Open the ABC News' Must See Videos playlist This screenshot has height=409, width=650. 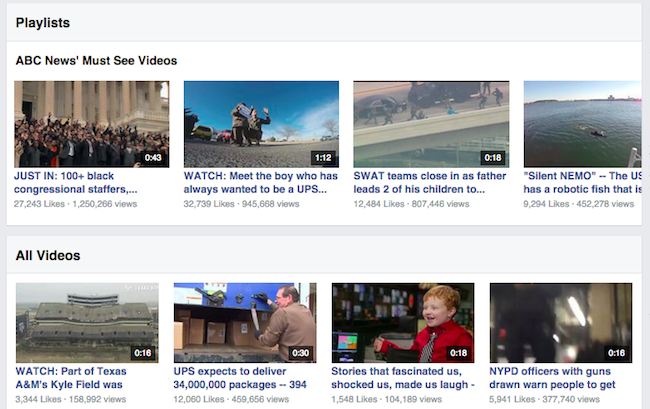[96, 60]
